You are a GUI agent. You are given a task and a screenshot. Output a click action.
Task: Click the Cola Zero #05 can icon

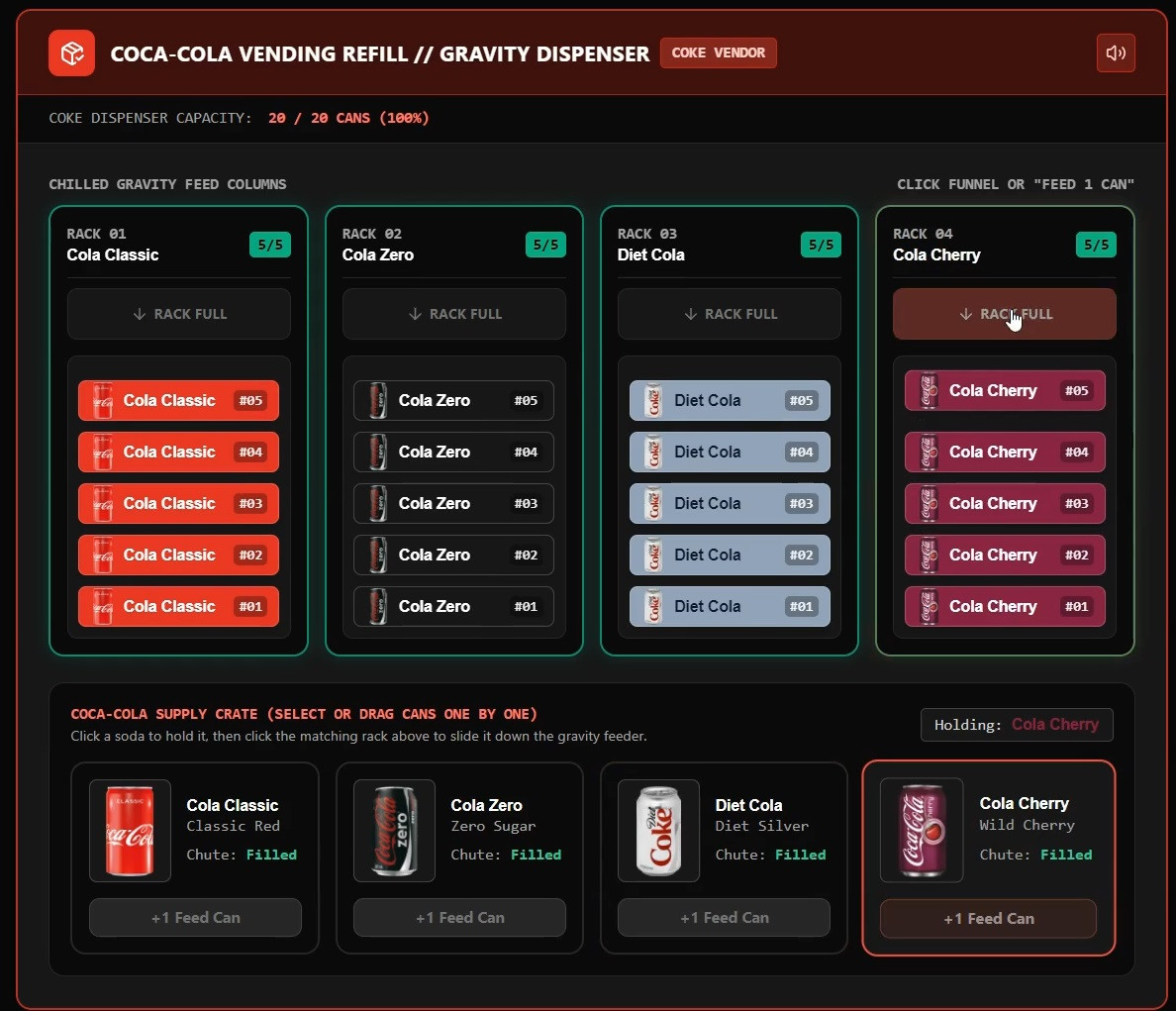(379, 400)
